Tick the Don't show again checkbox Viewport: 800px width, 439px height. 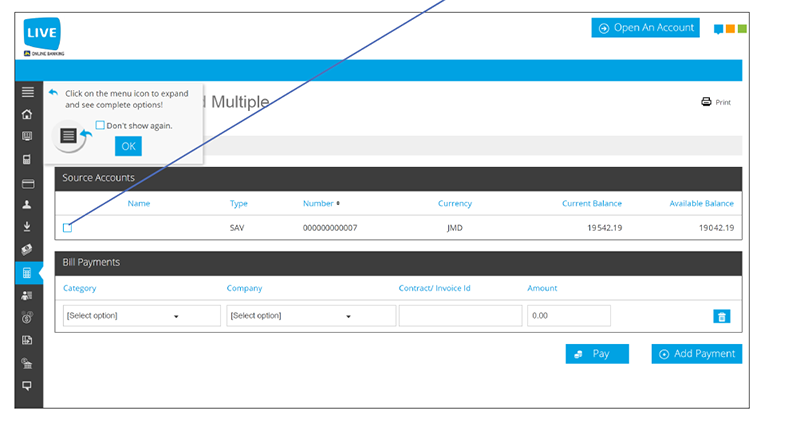(x=100, y=125)
